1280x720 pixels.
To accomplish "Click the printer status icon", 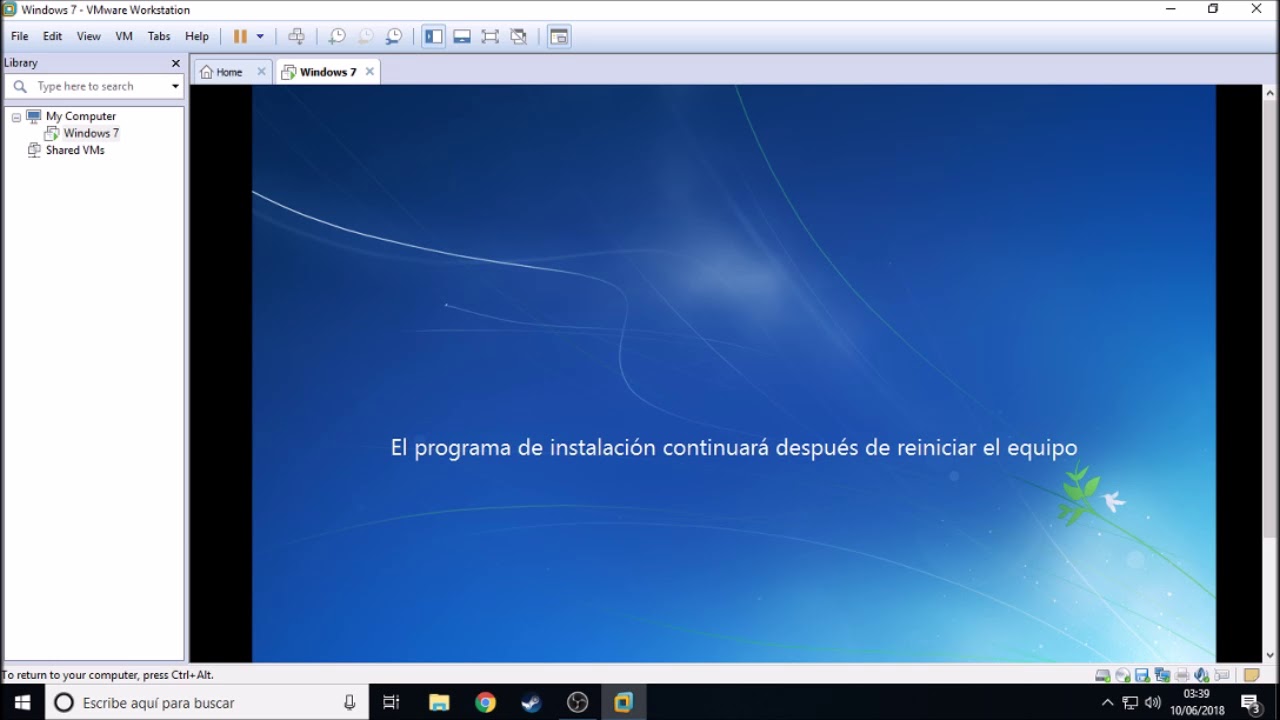I will pos(1182,675).
